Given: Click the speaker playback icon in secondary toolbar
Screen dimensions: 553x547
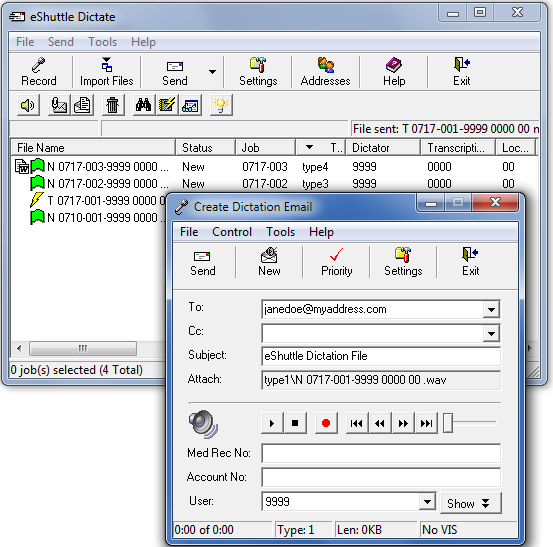Looking at the screenshot, I should click(x=28, y=105).
